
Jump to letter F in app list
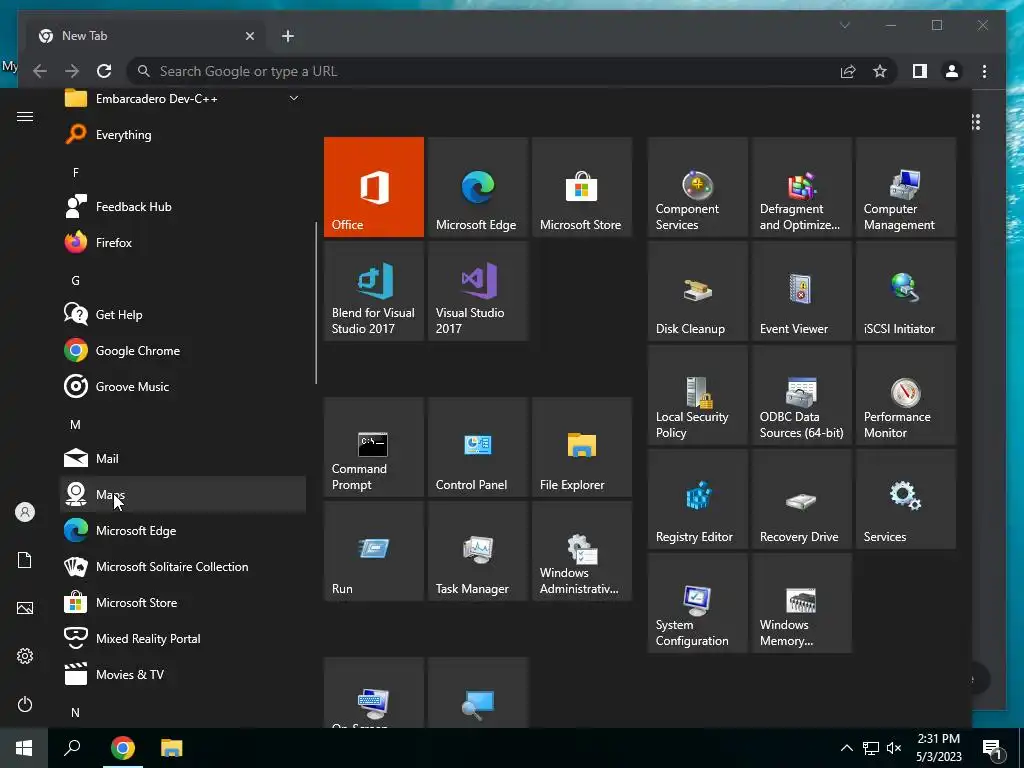[x=76, y=172]
